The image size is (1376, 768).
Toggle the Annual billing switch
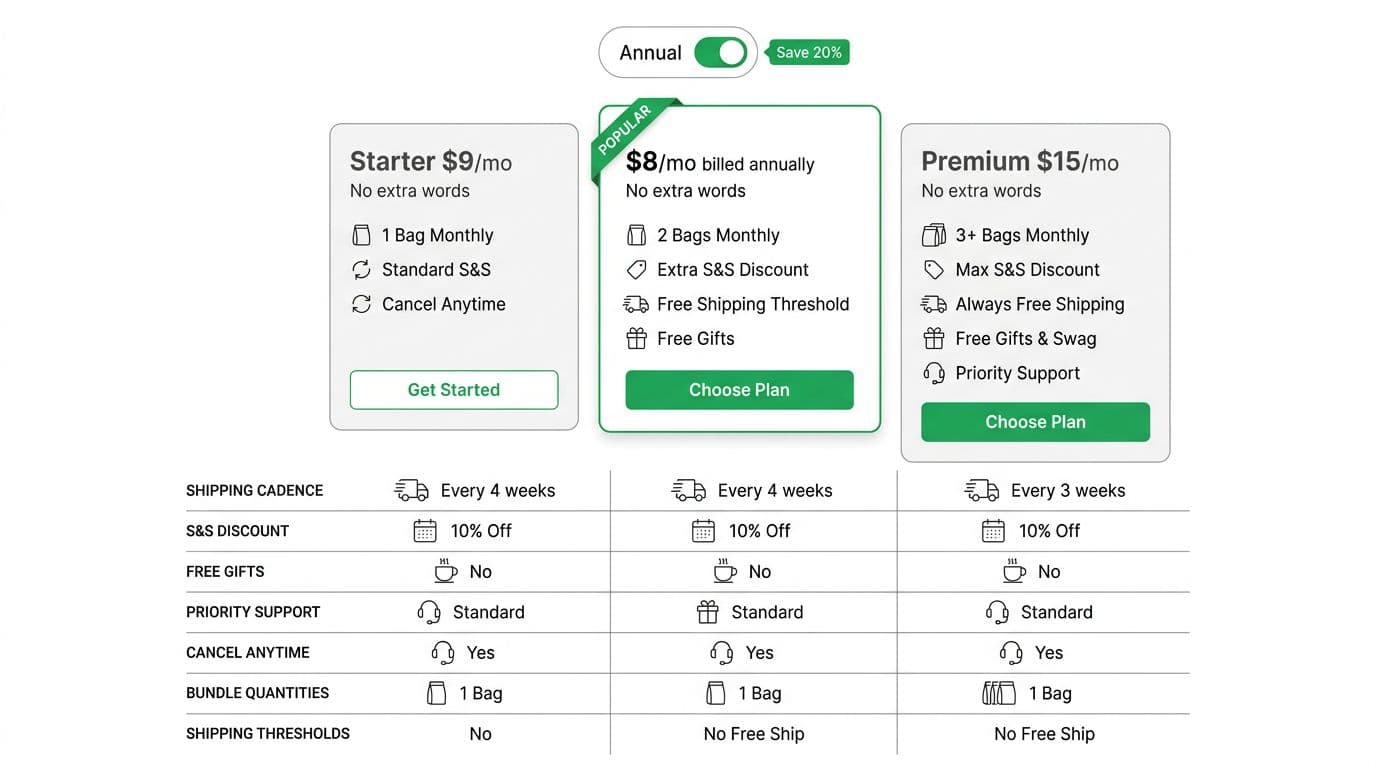click(721, 51)
